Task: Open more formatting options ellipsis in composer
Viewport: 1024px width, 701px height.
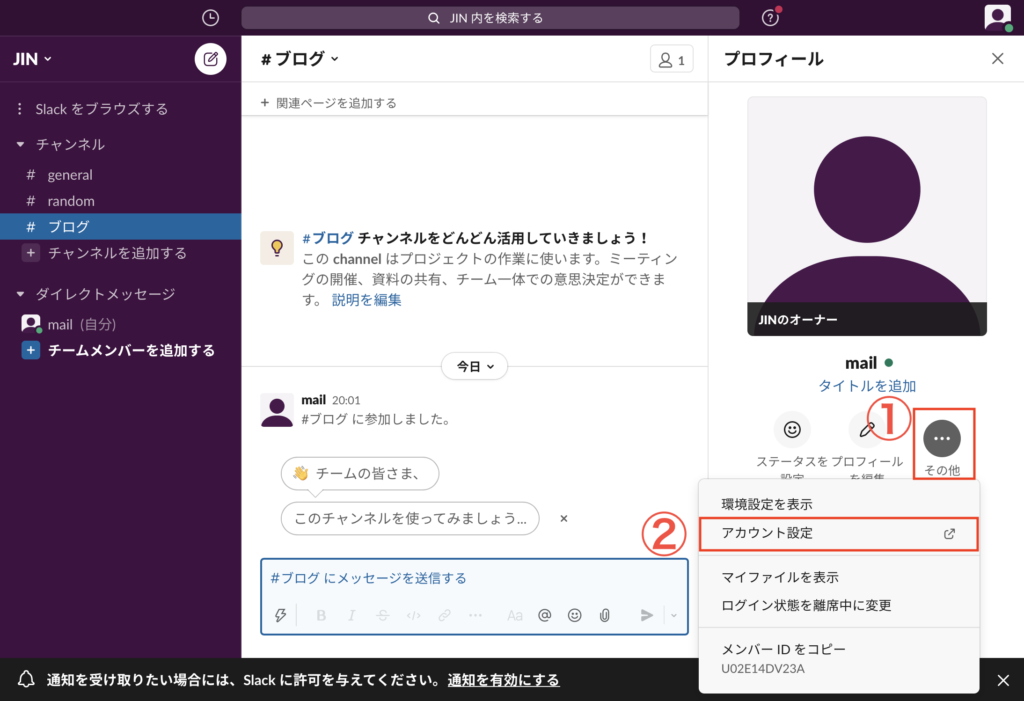Action: (x=475, y=615)
